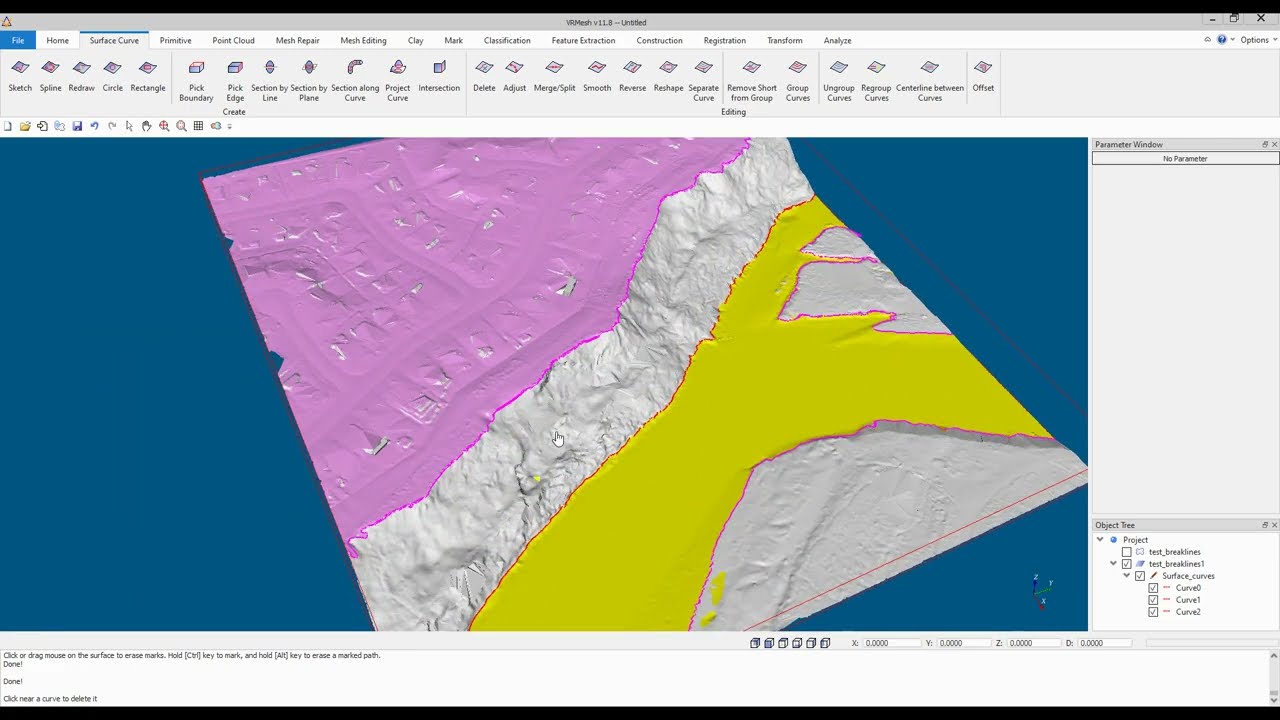Click Centerline between Curves tool
This screenshot has width=1280, height=720.
[x=930, y=80]
